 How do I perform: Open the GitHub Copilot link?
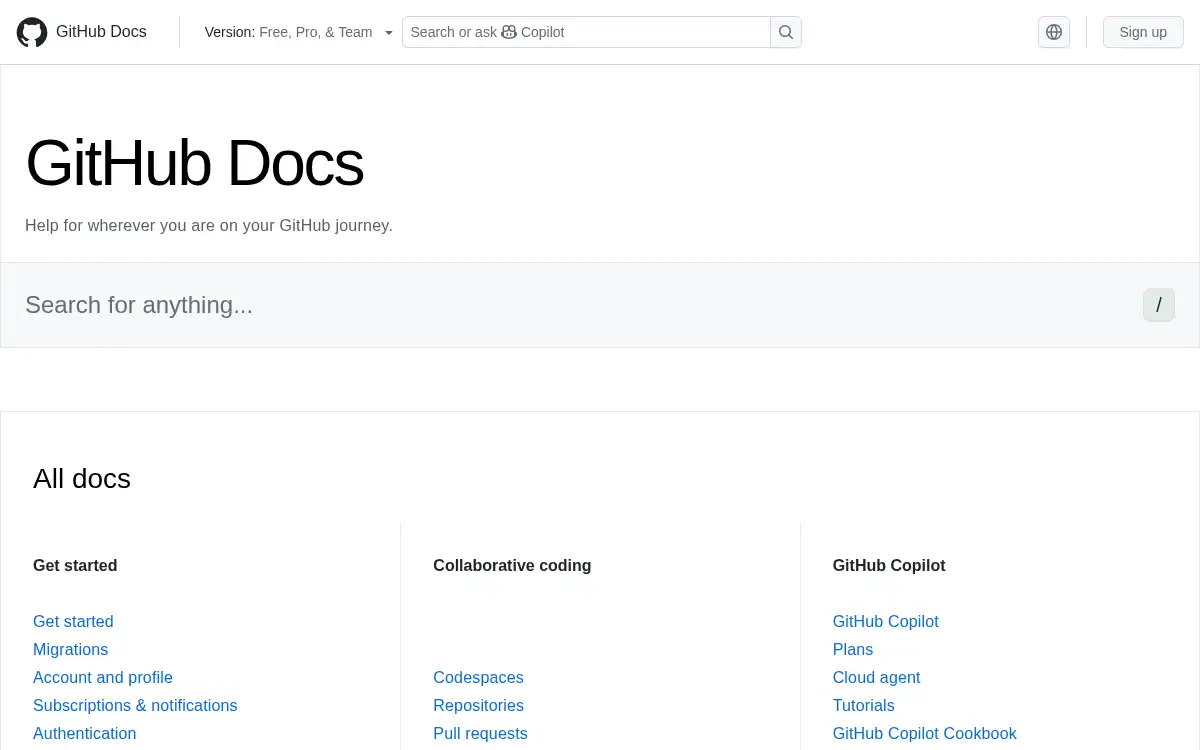[885, 621]
